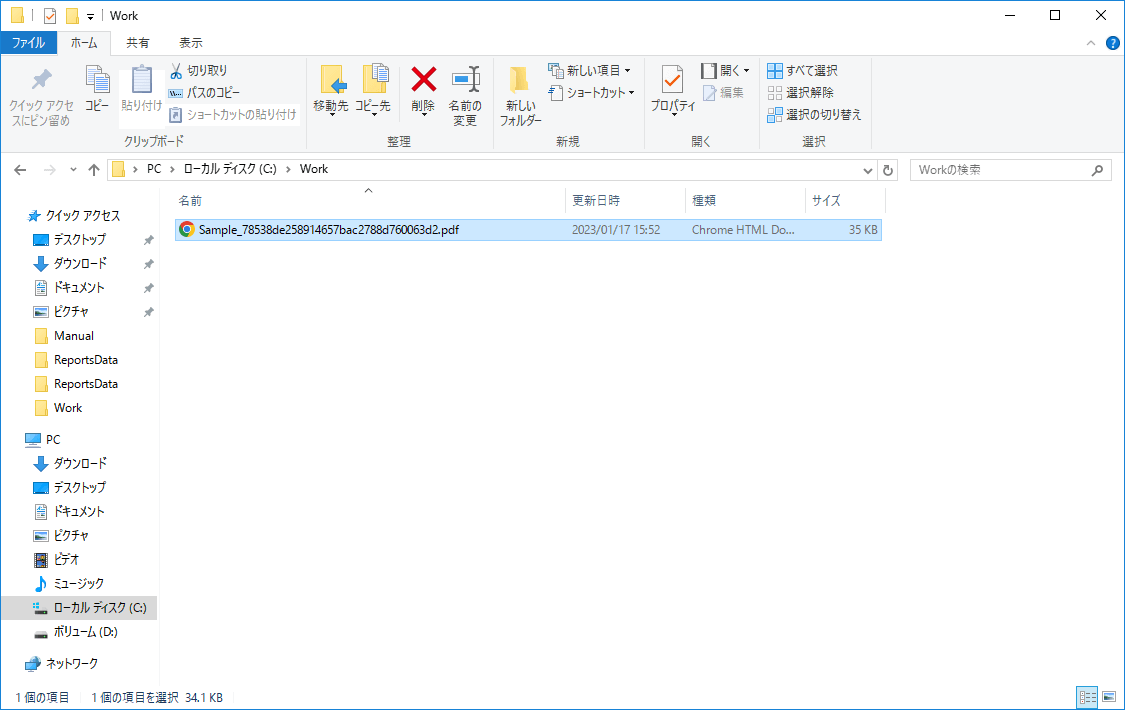This screenshot has height=710, width=1125.
Task: Open the 移動先 (Move to) dropdown
Action: pyautogui.click(x=331, y=91)
